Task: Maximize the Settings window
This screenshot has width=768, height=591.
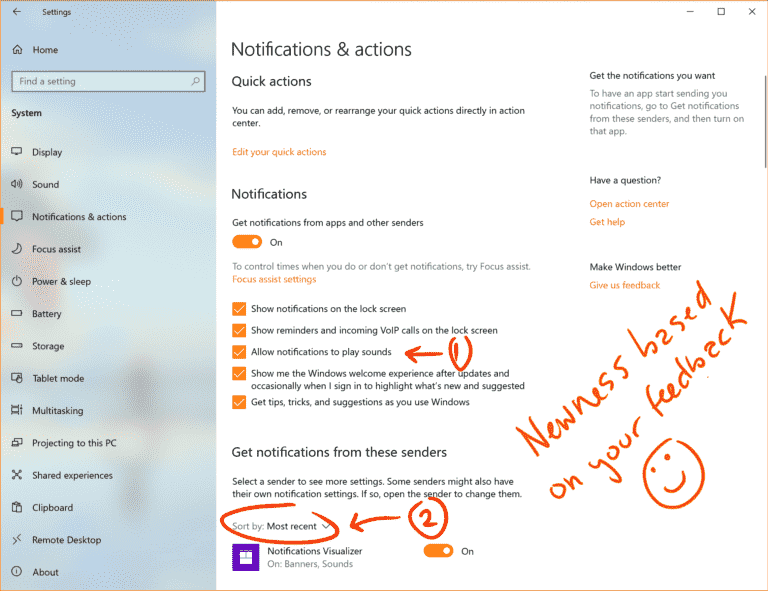Action: [x=721, y=11]
